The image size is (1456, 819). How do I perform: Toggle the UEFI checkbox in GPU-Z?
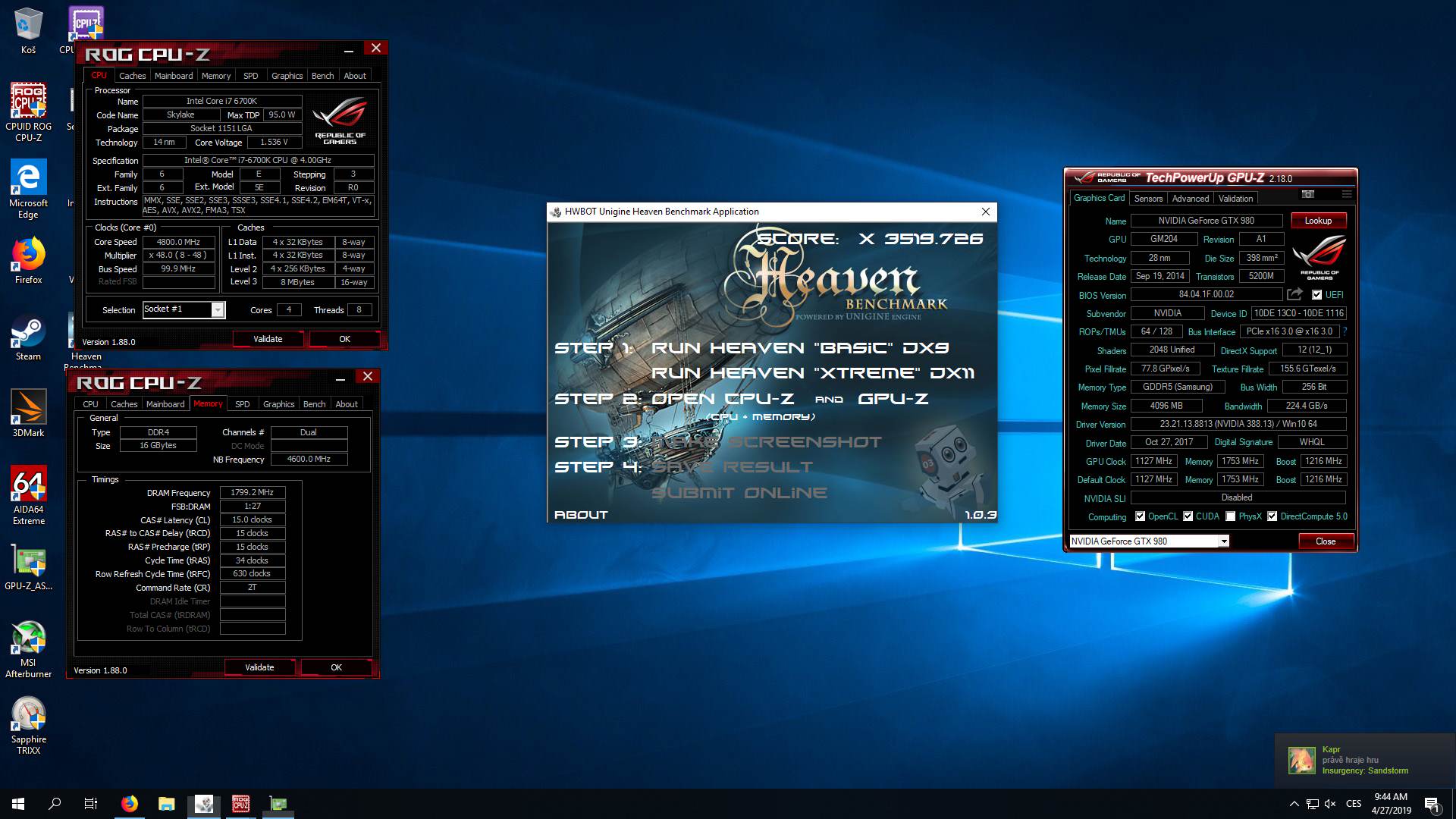tap(1316, 295)
